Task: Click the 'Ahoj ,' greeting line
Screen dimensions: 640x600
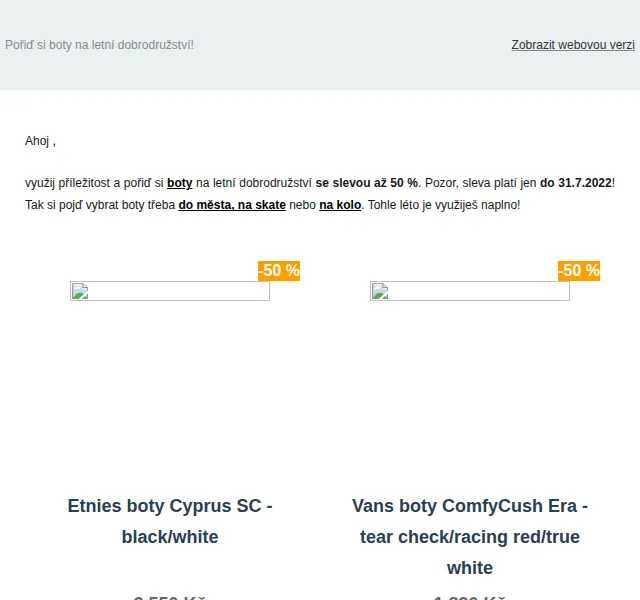Action: 40,141
